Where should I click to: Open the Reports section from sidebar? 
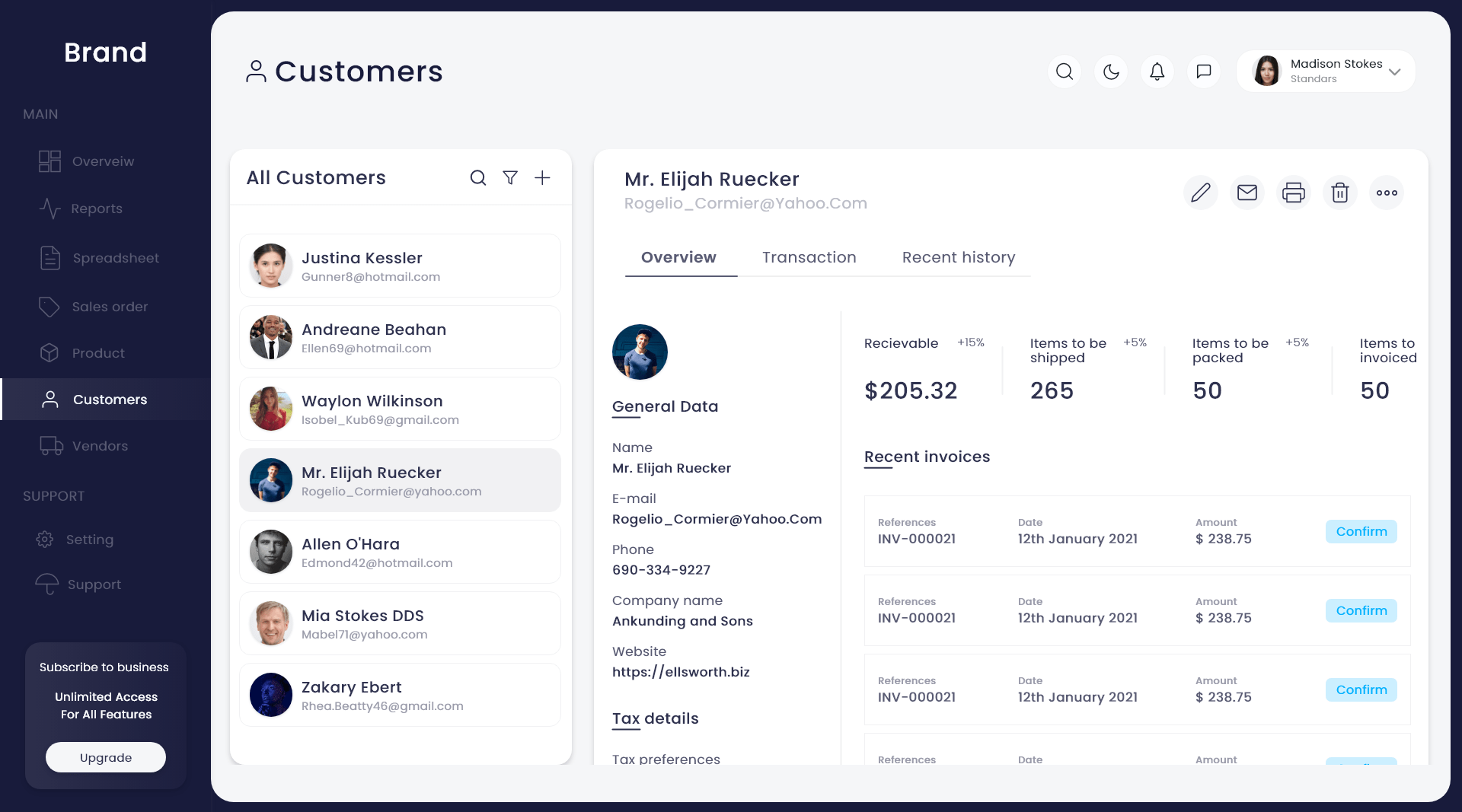point(97,209)
